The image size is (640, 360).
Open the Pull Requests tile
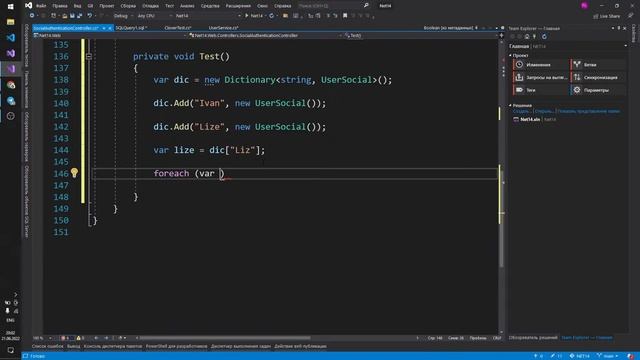point(540,77)
